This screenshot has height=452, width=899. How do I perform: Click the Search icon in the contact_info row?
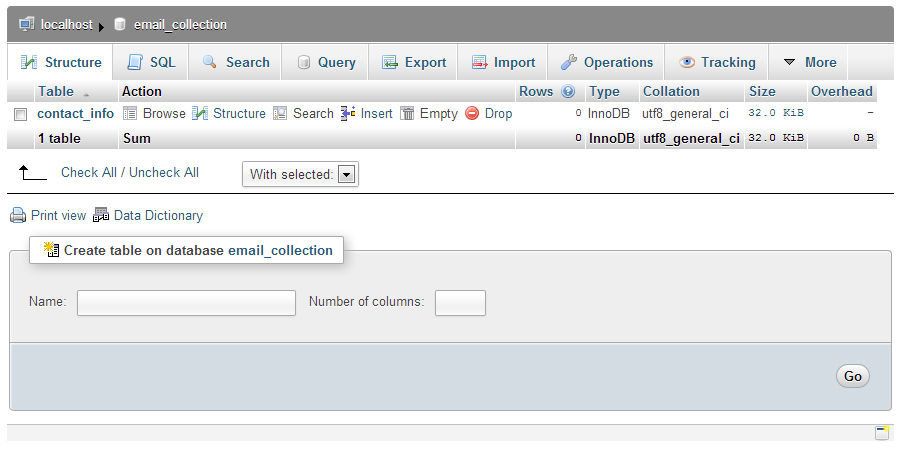pyautogui.click(x=281, y=114)
